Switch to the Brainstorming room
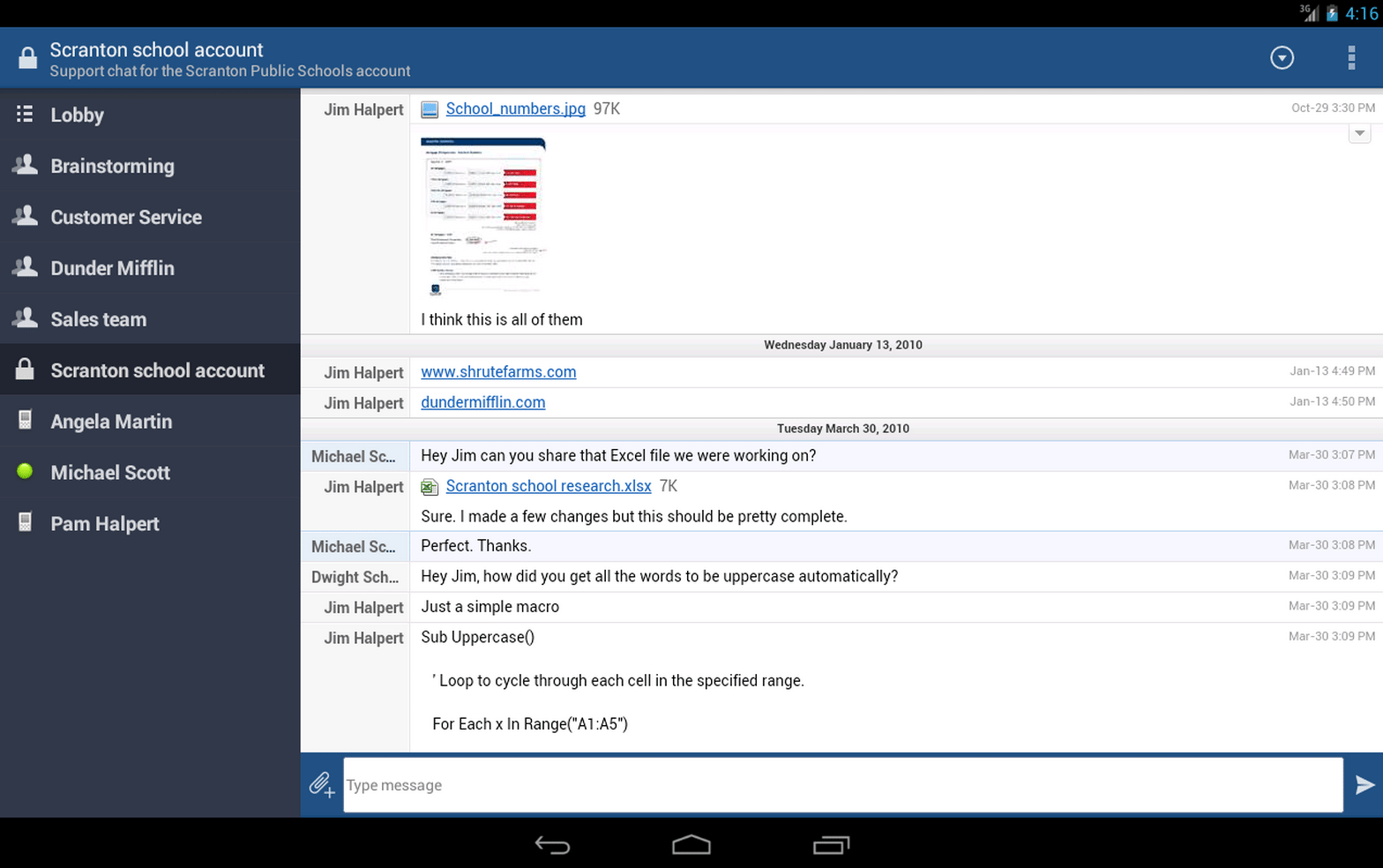 point(150,166)
